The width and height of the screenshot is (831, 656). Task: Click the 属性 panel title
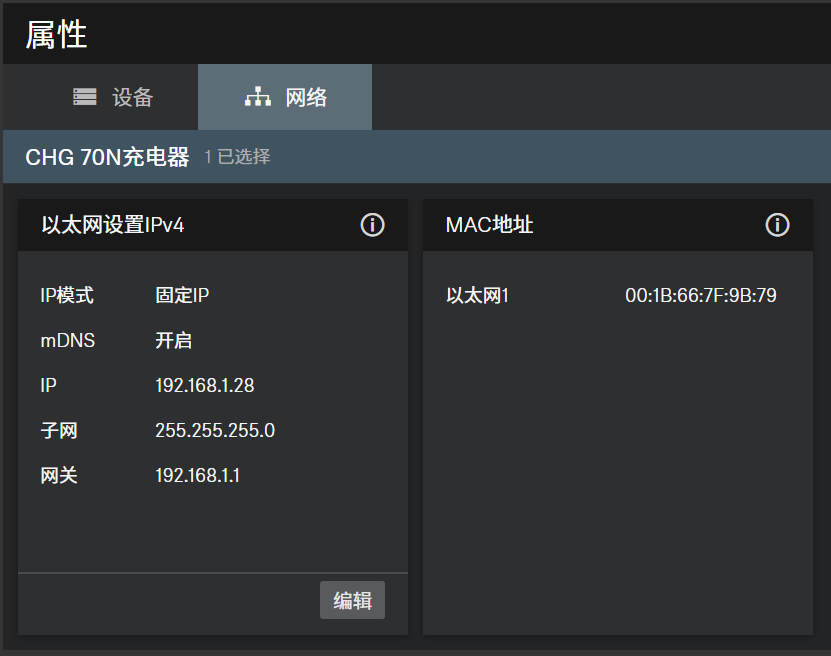[x=56, y=35]
